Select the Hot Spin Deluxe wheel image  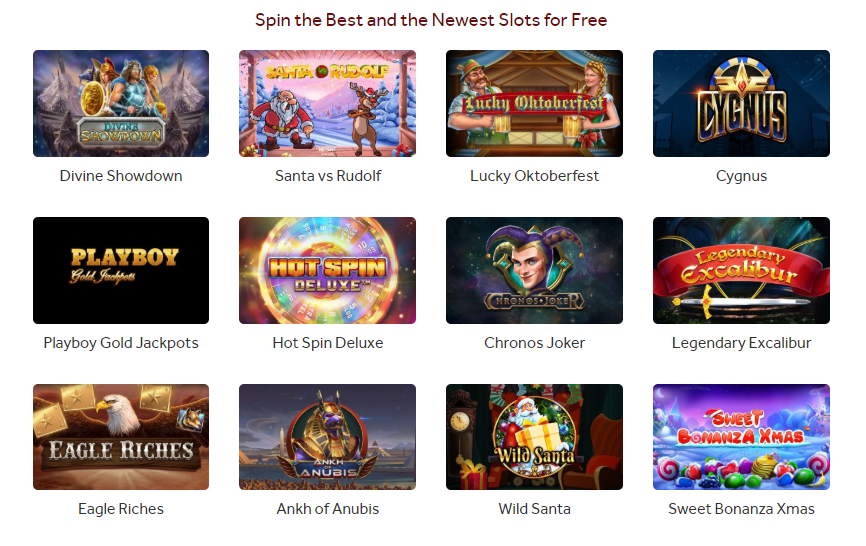point(328,271)
